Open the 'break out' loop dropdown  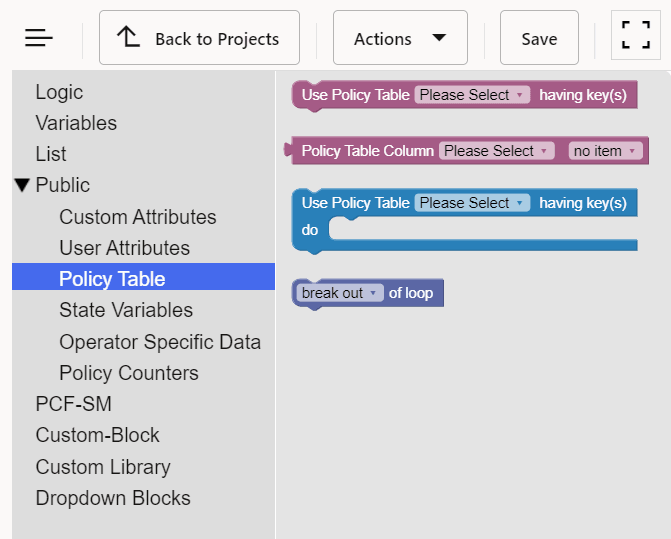(340, 293)
